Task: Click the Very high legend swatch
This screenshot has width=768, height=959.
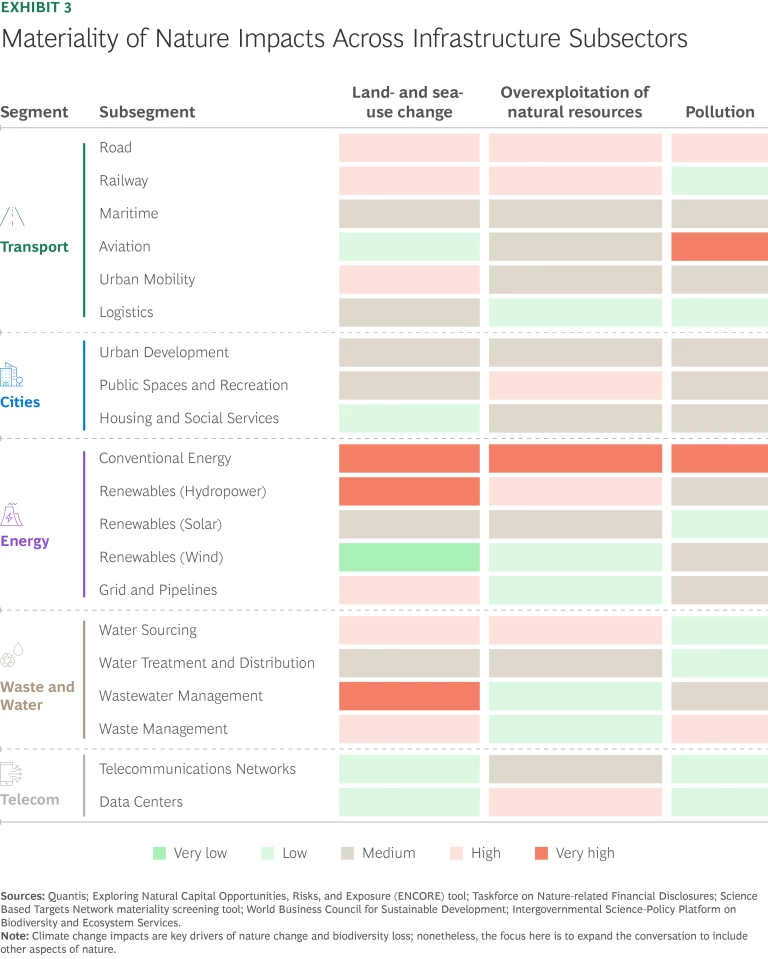Action: point(541,853)
